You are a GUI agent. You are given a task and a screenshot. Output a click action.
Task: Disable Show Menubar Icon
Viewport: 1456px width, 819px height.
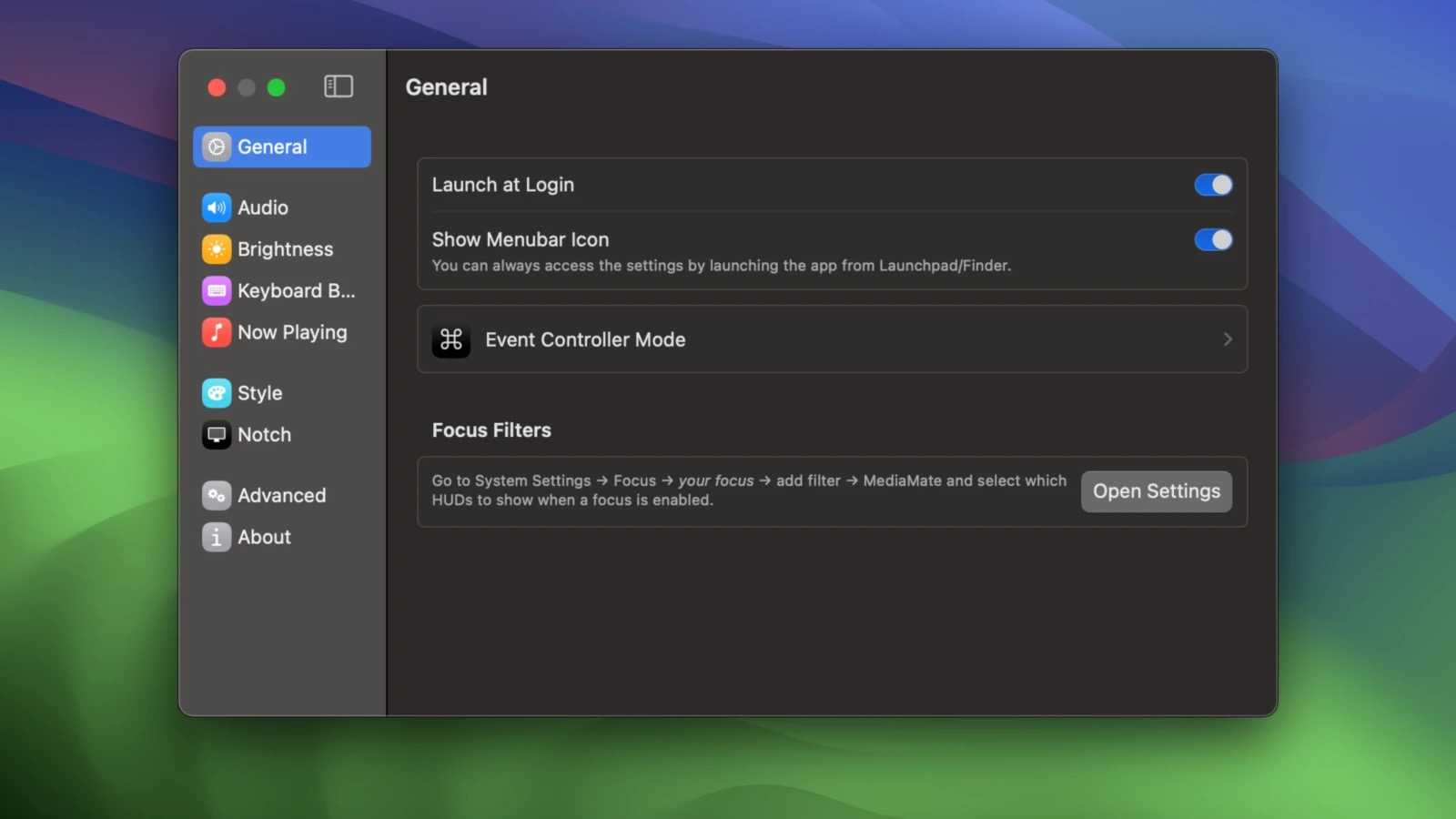click(1212, 239)
